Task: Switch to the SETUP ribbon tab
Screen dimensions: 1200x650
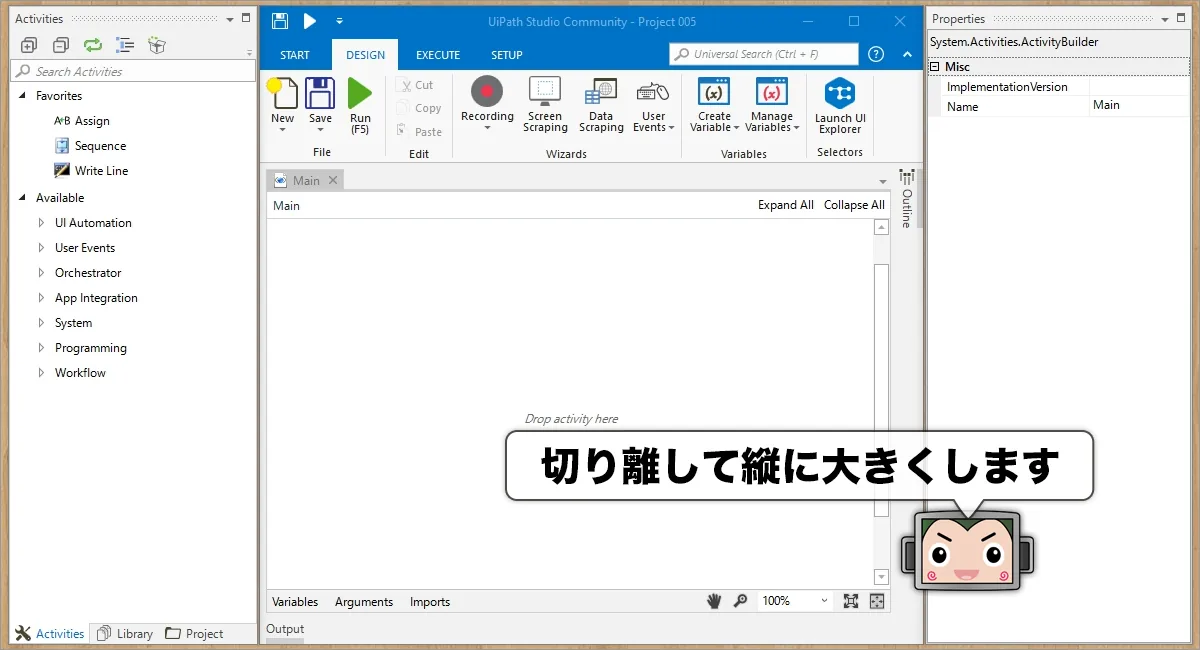Action: (507, 55)
